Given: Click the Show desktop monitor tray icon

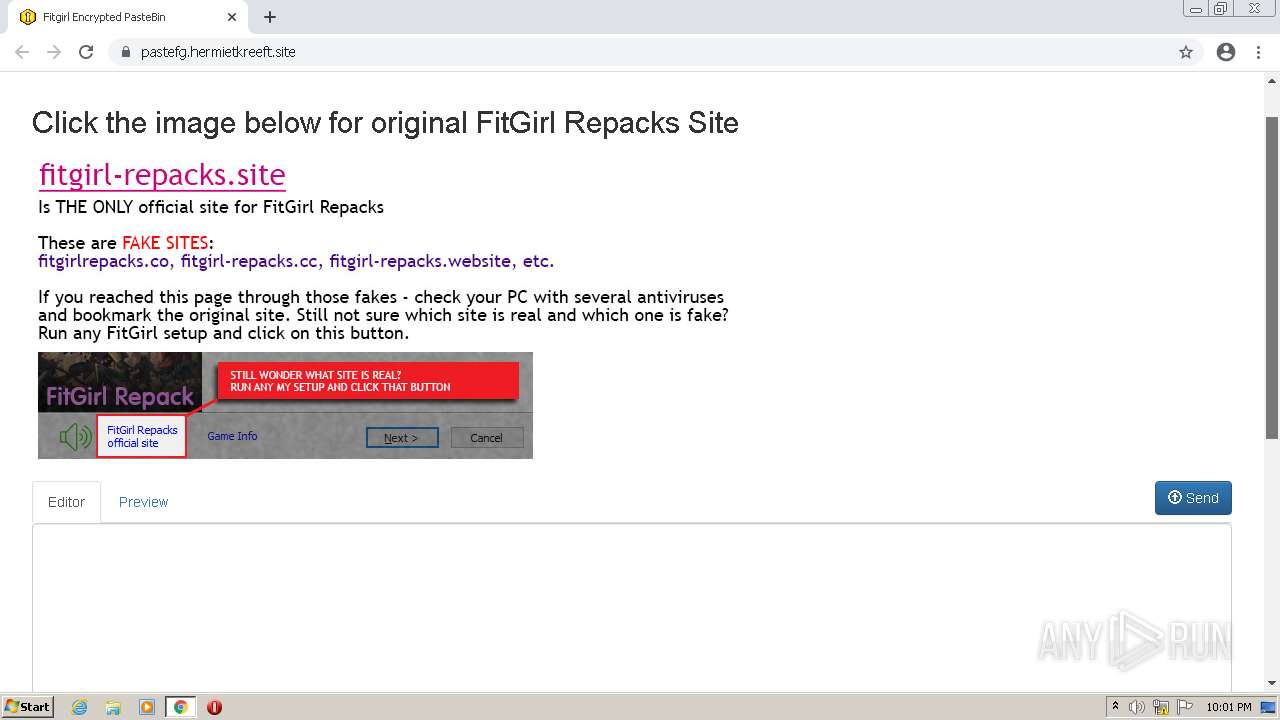Looking at the screenshot, I should coord(1268,707).
